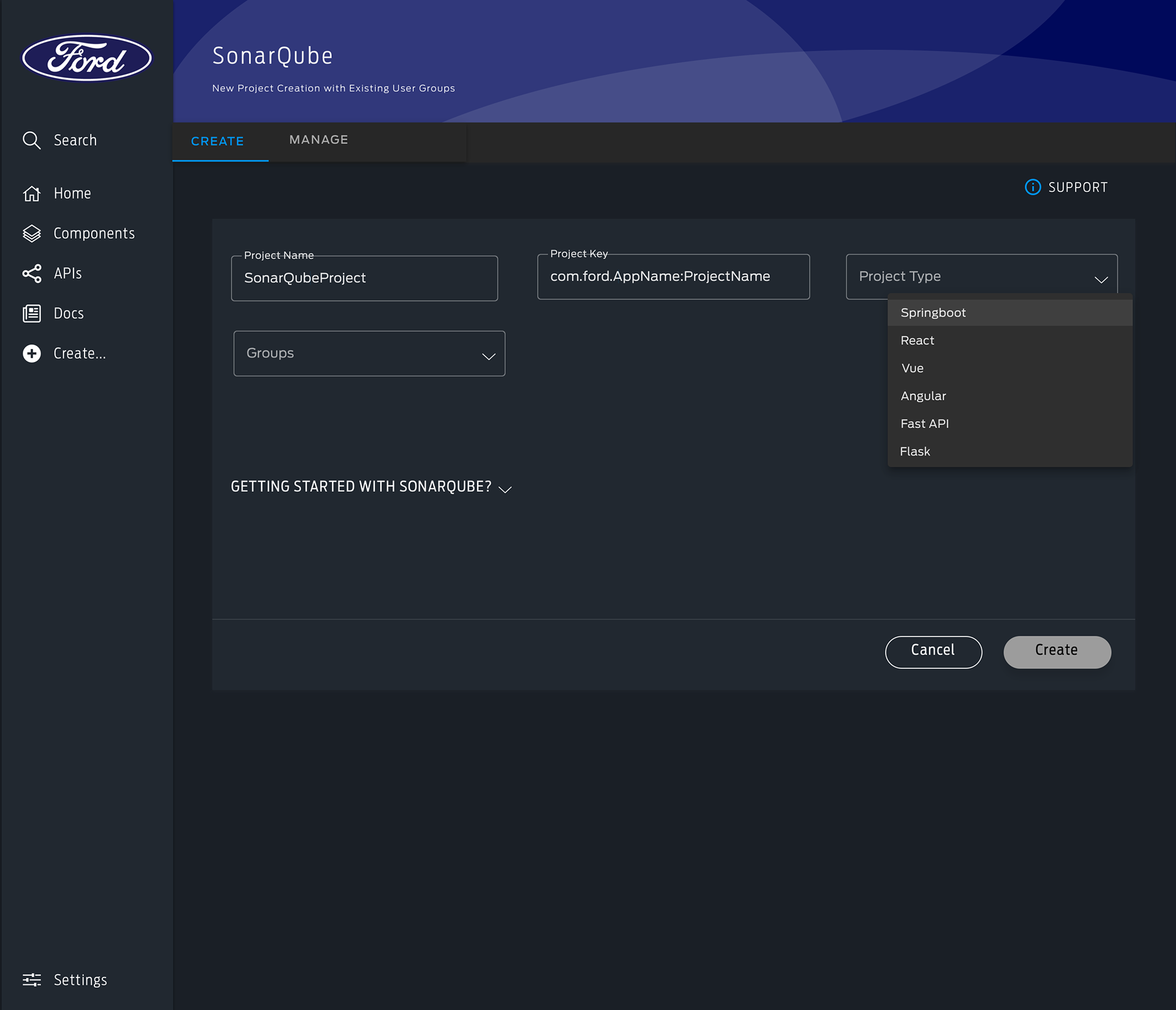Click the SonarQube page title
The height and width of the screenshot is (1010, 1176).
coord(273,56)
